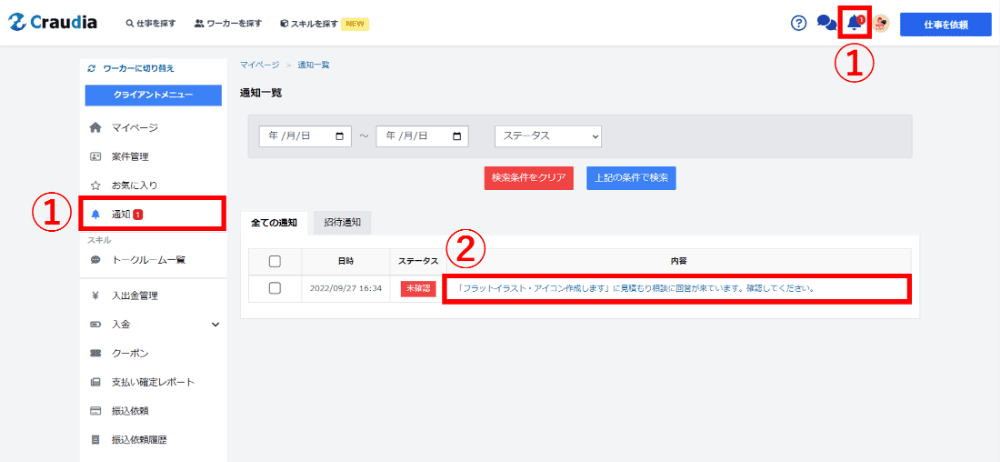The image size is (1000, 462).
Task: Check the checkbox for the 2022/09/27 notification
Action: click(275, 288)
